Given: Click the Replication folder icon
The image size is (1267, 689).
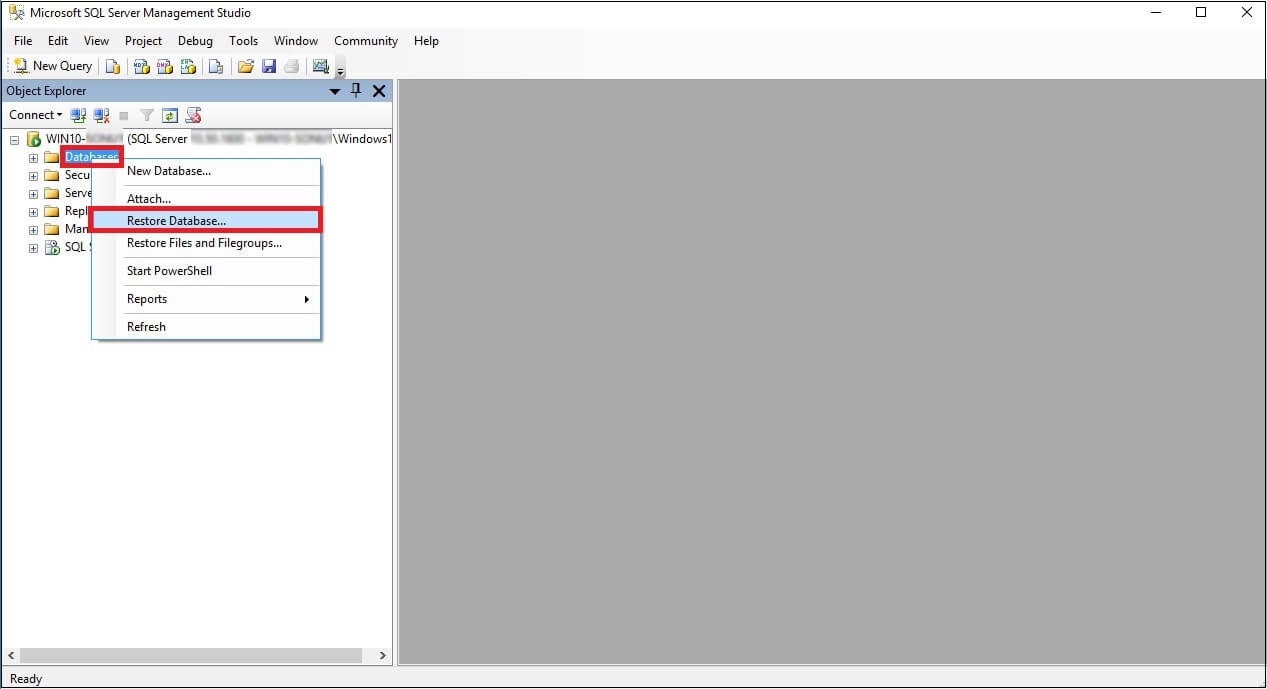Looking at the screenshot, I should 52,211.
